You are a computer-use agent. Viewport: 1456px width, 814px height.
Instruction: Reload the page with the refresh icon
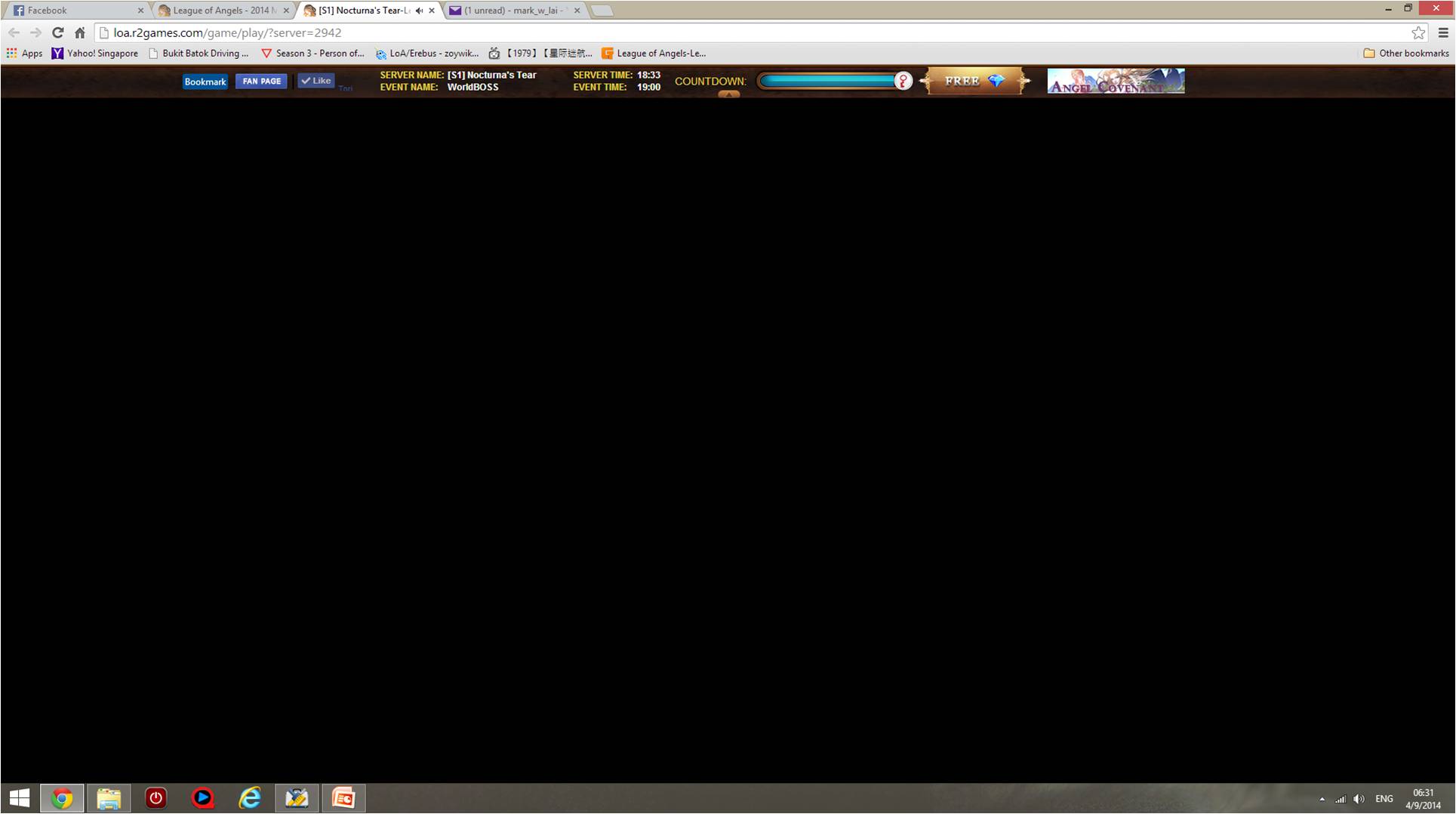coord(57,32)
